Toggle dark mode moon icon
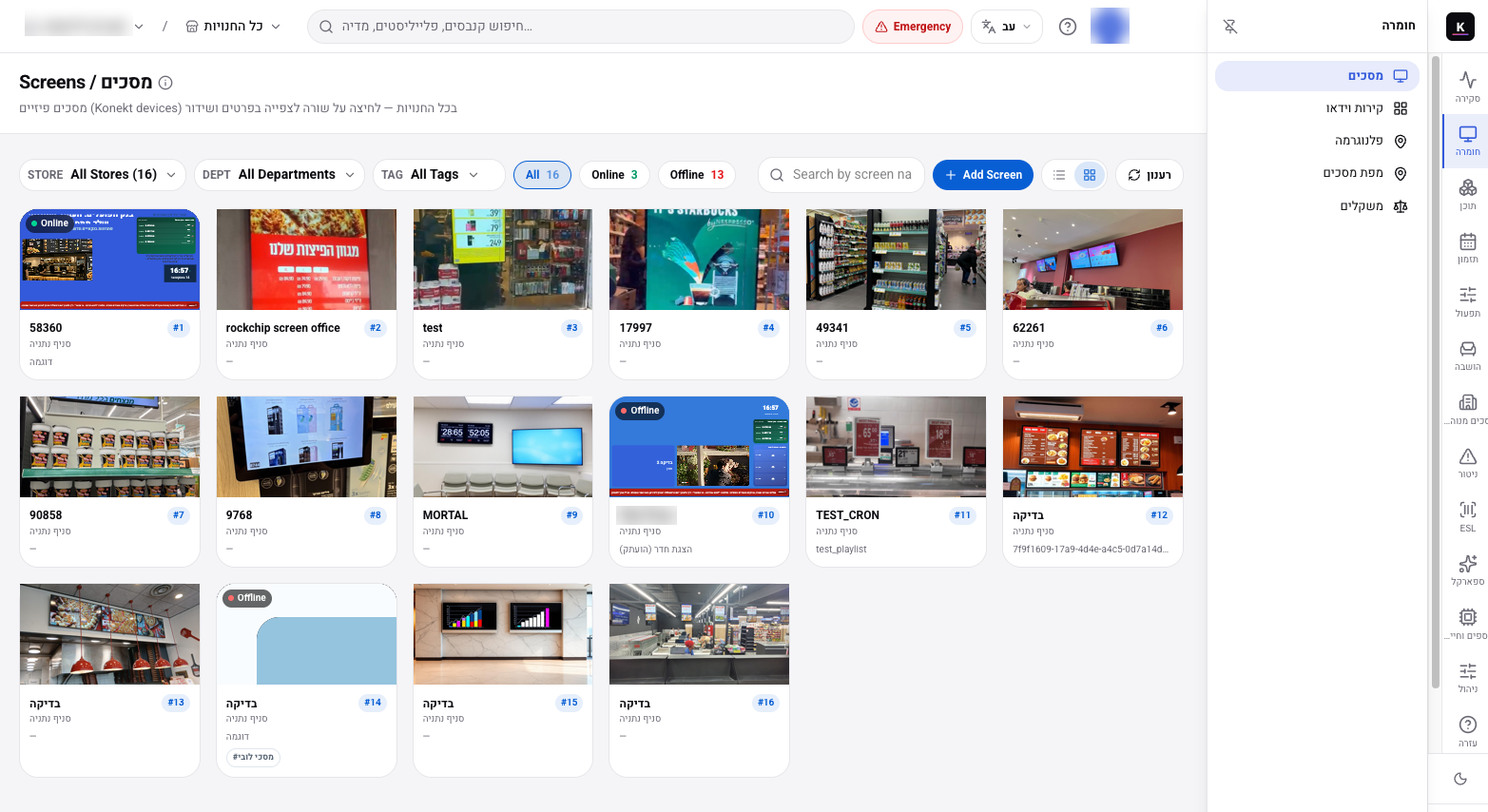 coord(1460,779)
